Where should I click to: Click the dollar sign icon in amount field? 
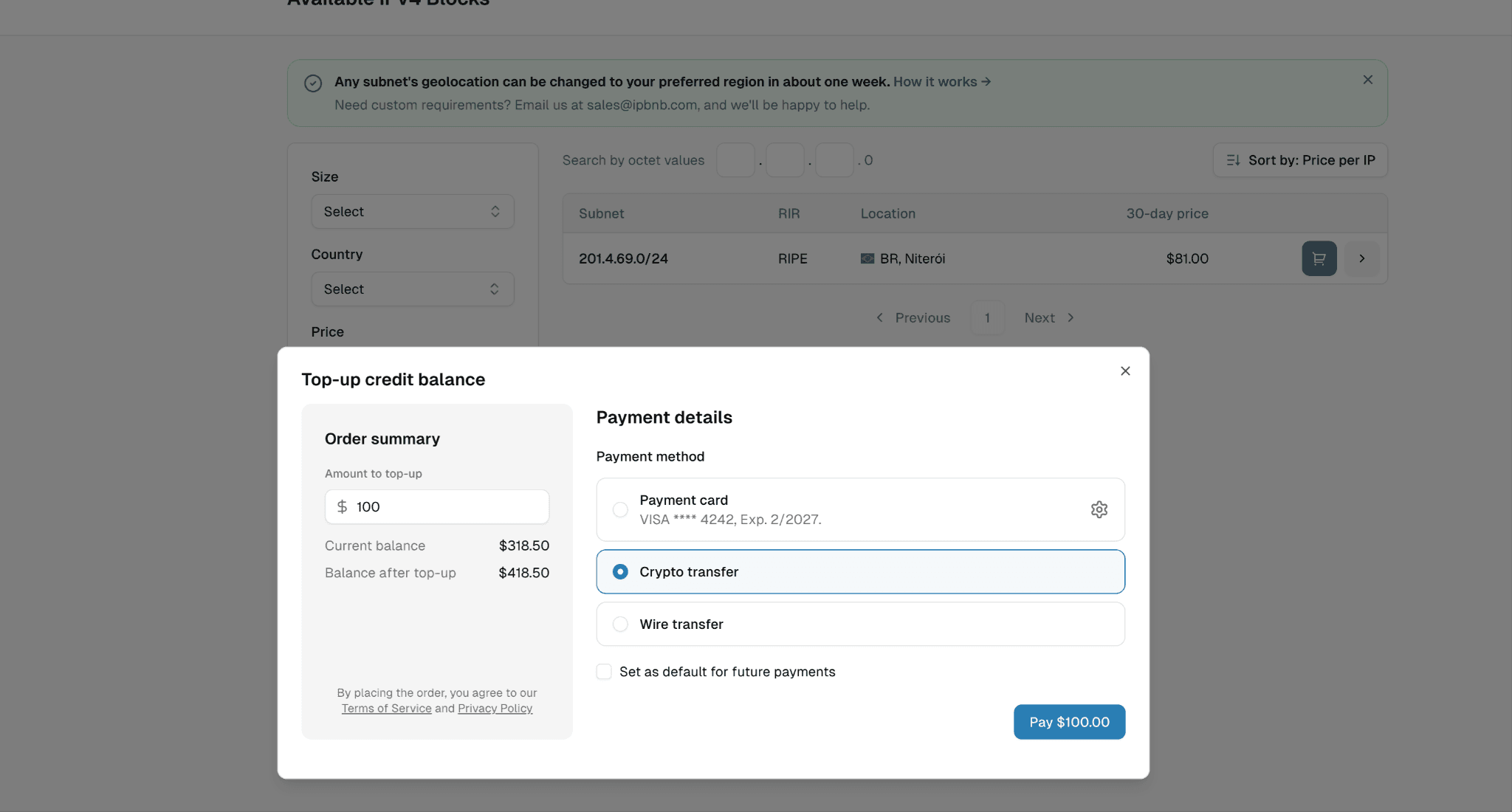[x=342, y=506]
